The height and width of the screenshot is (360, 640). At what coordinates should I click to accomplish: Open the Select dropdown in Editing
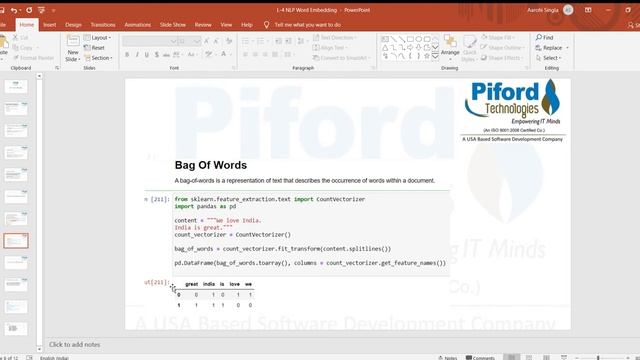(549, 58)
